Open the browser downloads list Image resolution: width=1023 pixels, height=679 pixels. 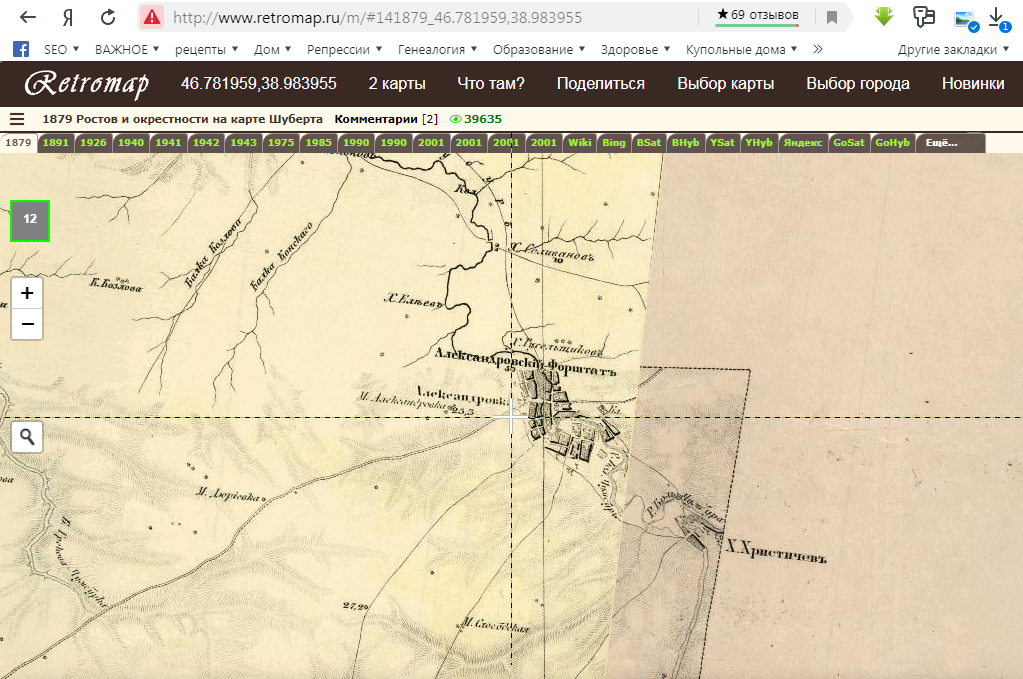pos(998,18)
